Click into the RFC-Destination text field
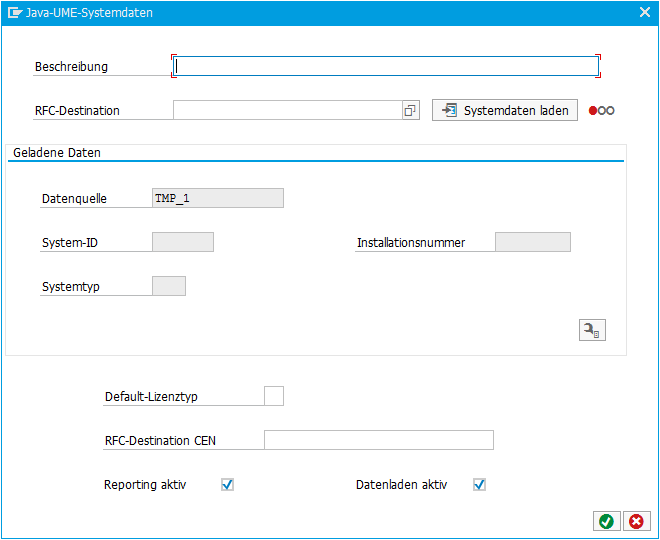This screenshot has width=660, height=540. (x=288, y=110)
